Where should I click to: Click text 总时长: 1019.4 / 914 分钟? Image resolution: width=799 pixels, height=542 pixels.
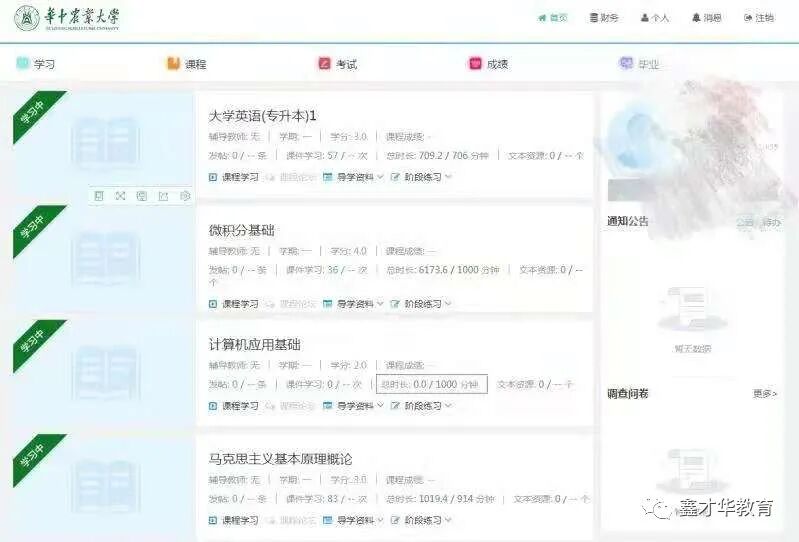440,499
